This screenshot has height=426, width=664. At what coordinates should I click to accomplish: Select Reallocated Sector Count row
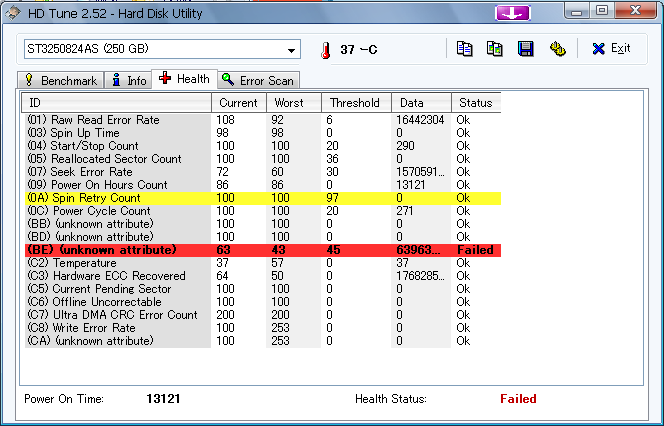coord(263,159)
